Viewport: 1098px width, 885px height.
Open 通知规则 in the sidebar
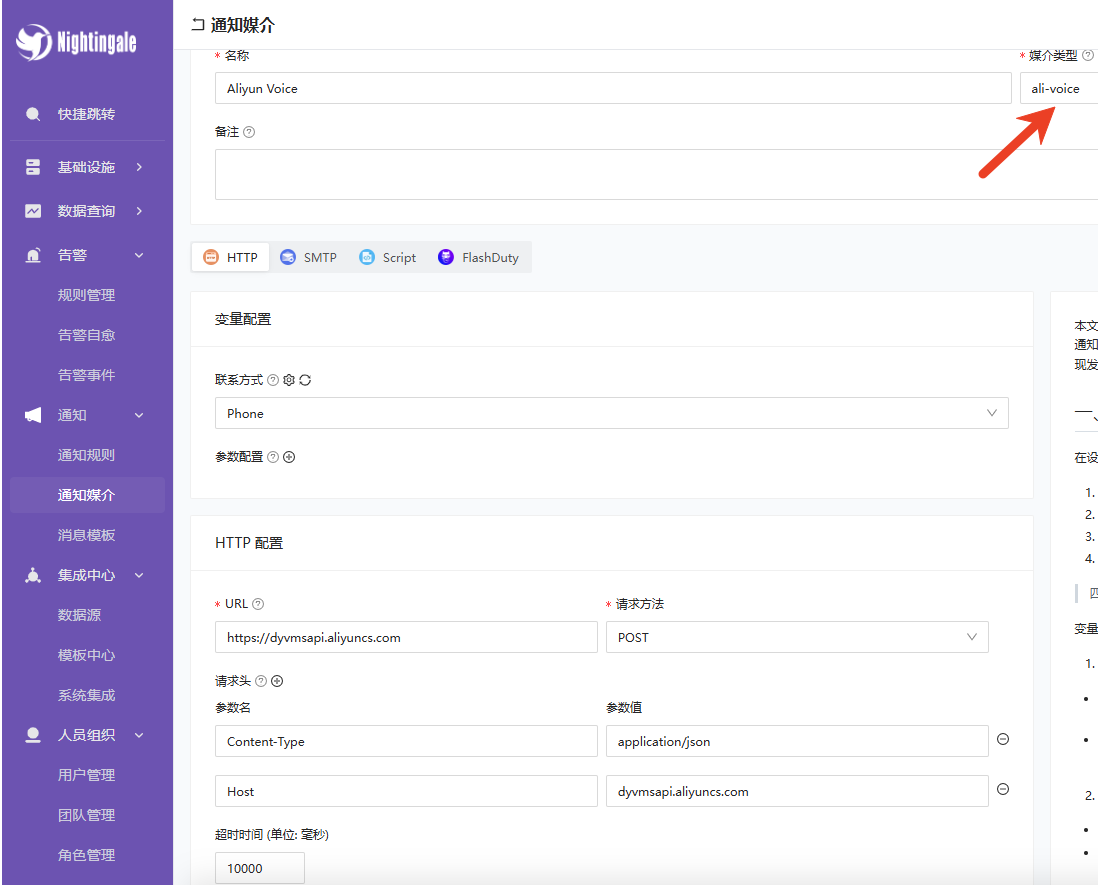click(86, 455)
